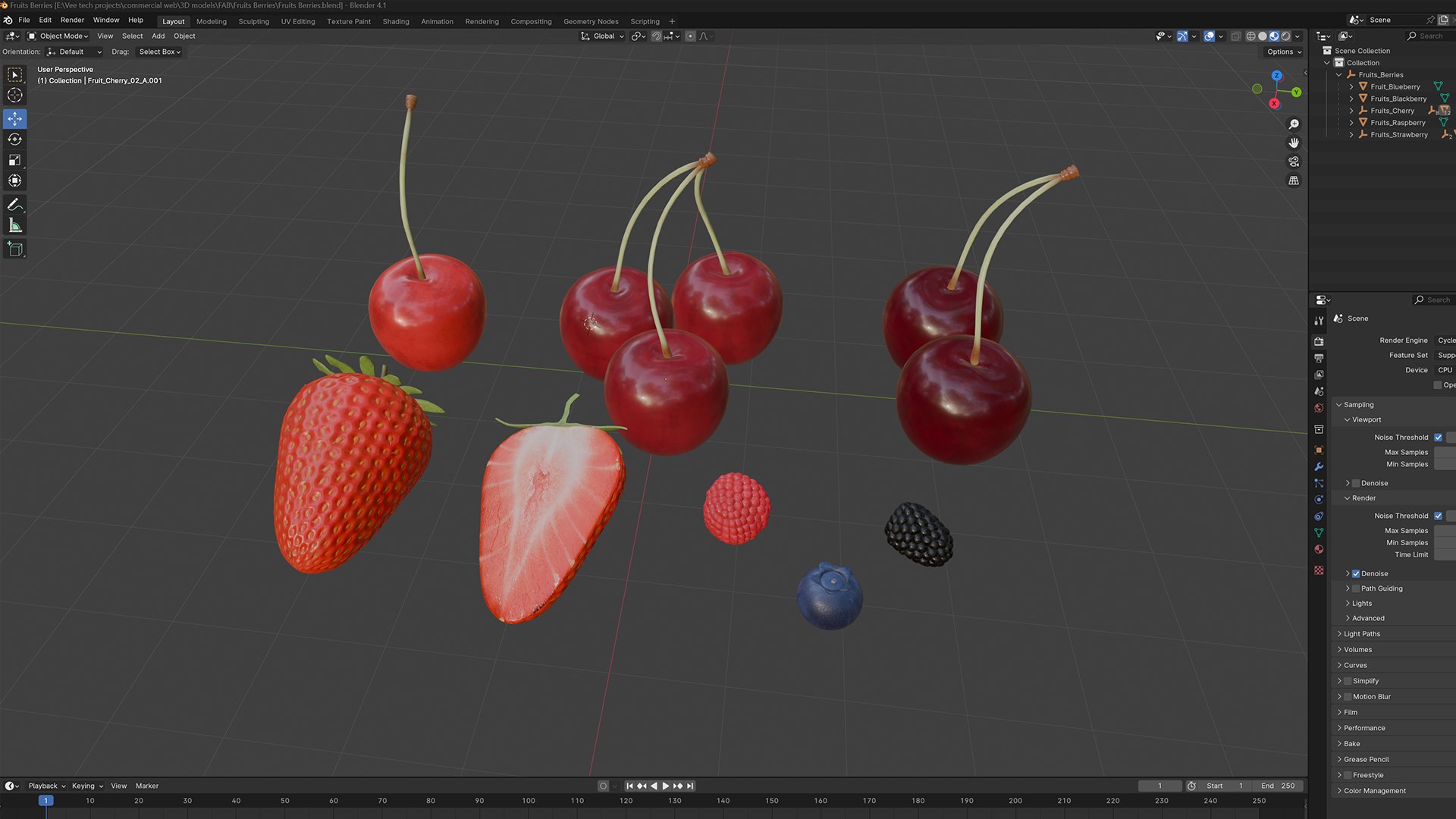This screenshot has width=1456, height=819.
Task: Expand the Light Paths panel
Action: 1361,634
